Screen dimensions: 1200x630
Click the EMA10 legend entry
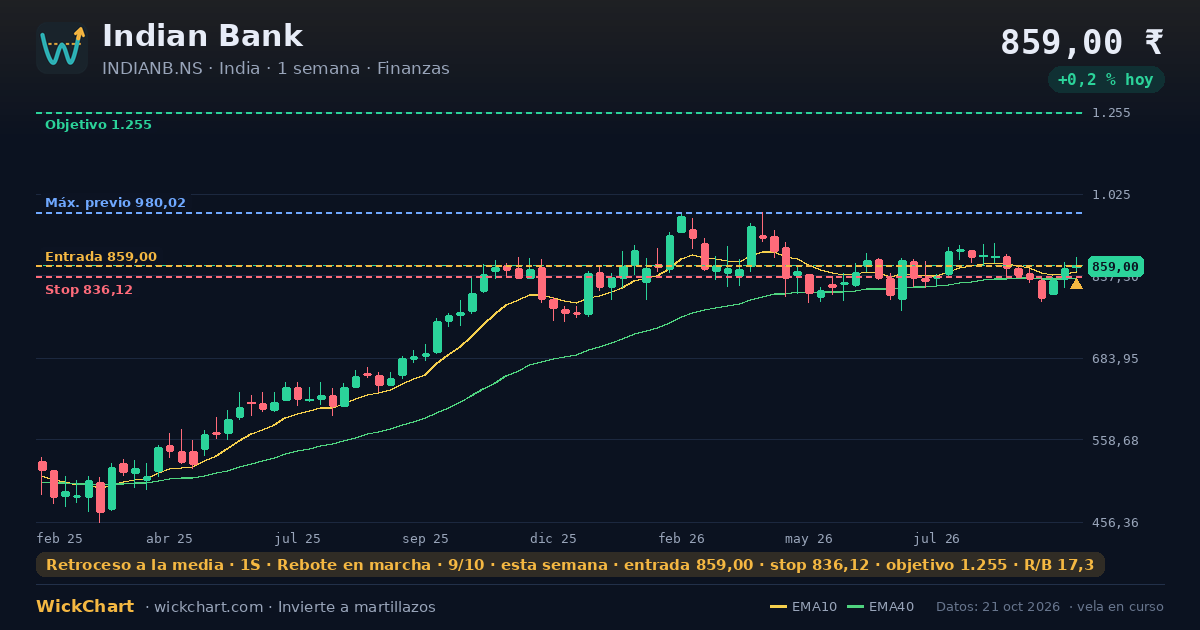pyautogui.click(x=803, y=607)
